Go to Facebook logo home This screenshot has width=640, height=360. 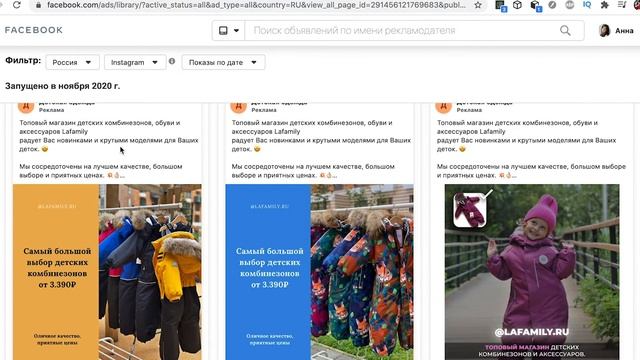coord(34,30)
